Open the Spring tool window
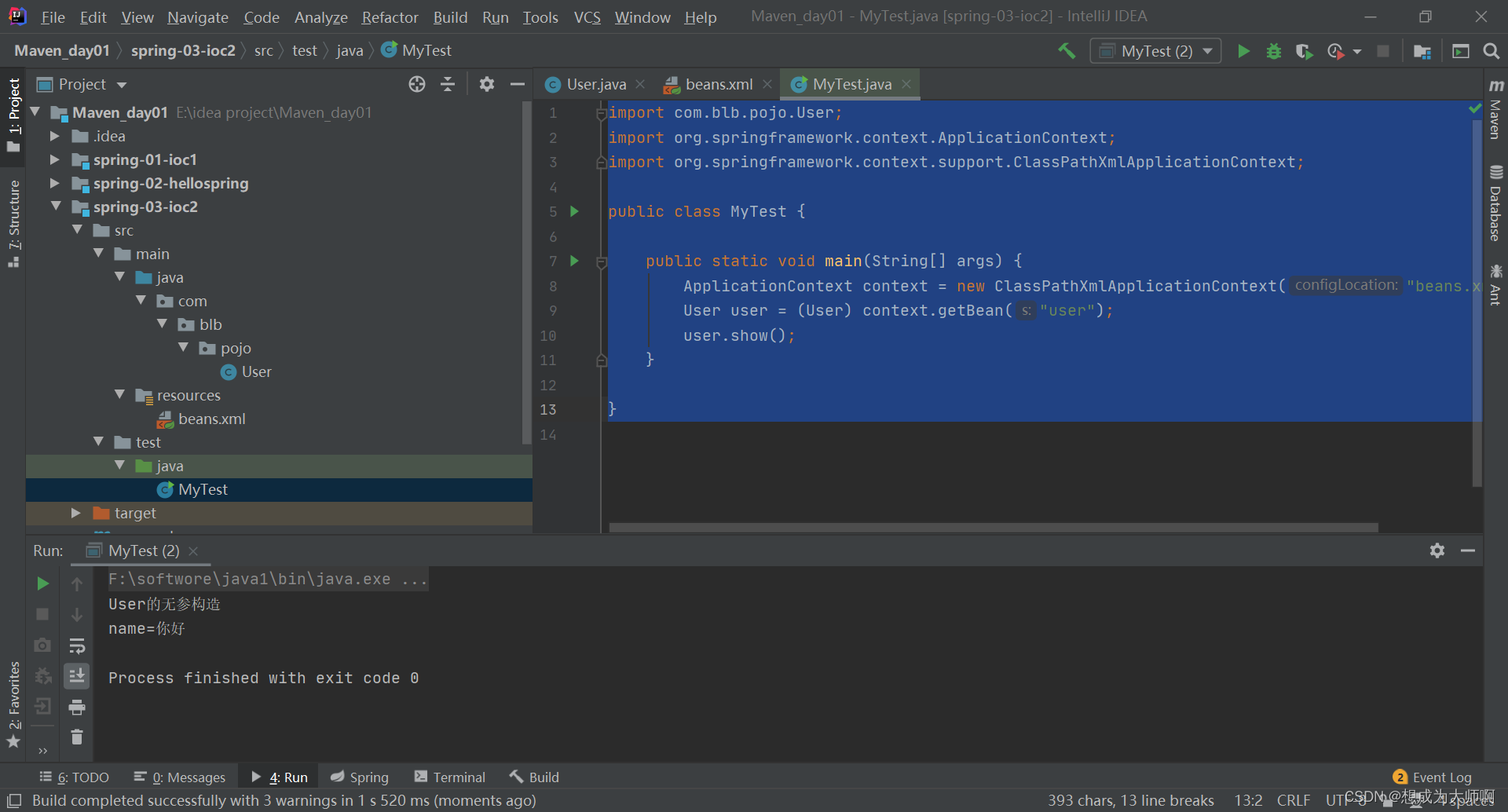 (x=360, y=777)
